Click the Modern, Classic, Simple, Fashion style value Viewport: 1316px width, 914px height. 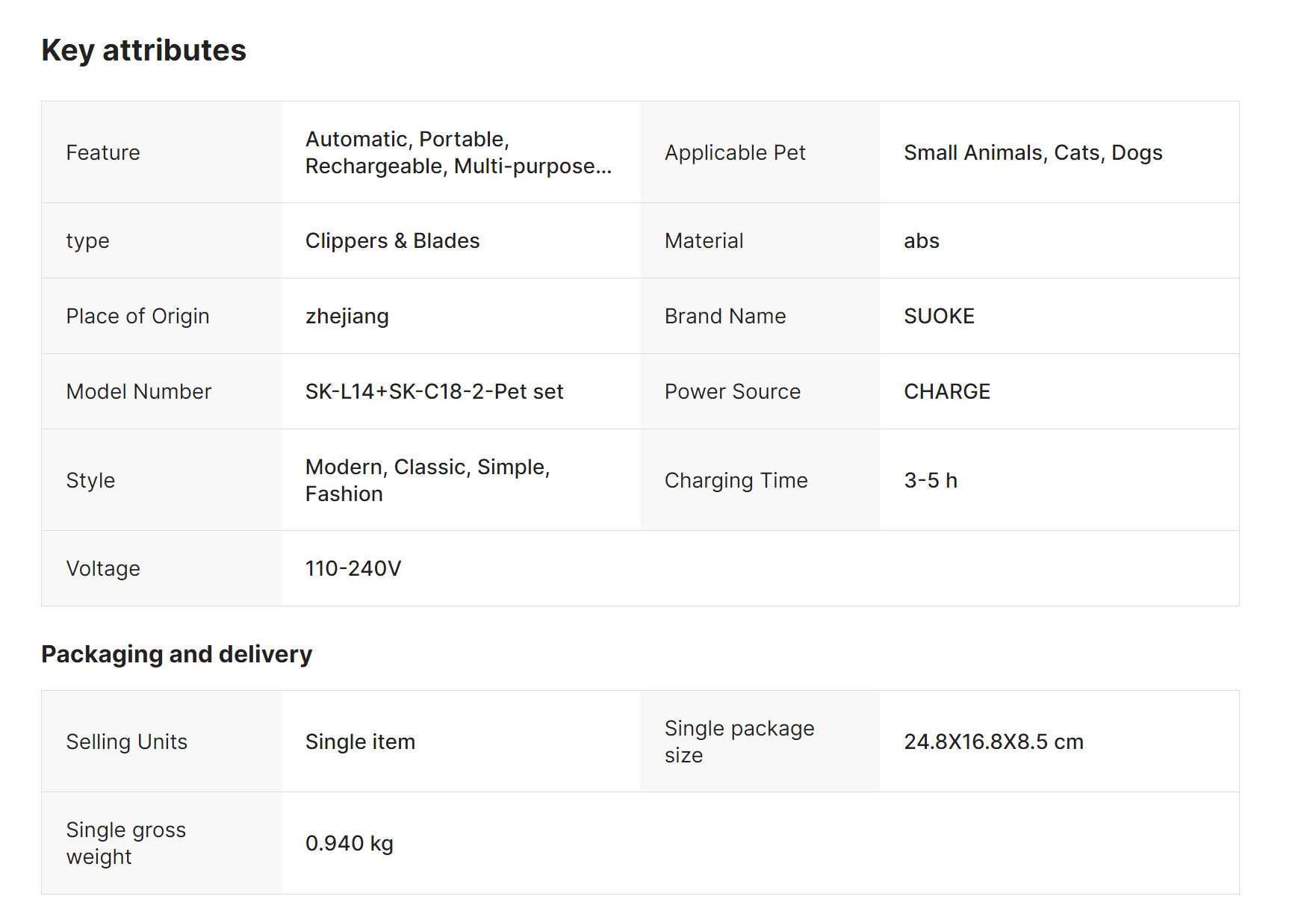point(427,480)
